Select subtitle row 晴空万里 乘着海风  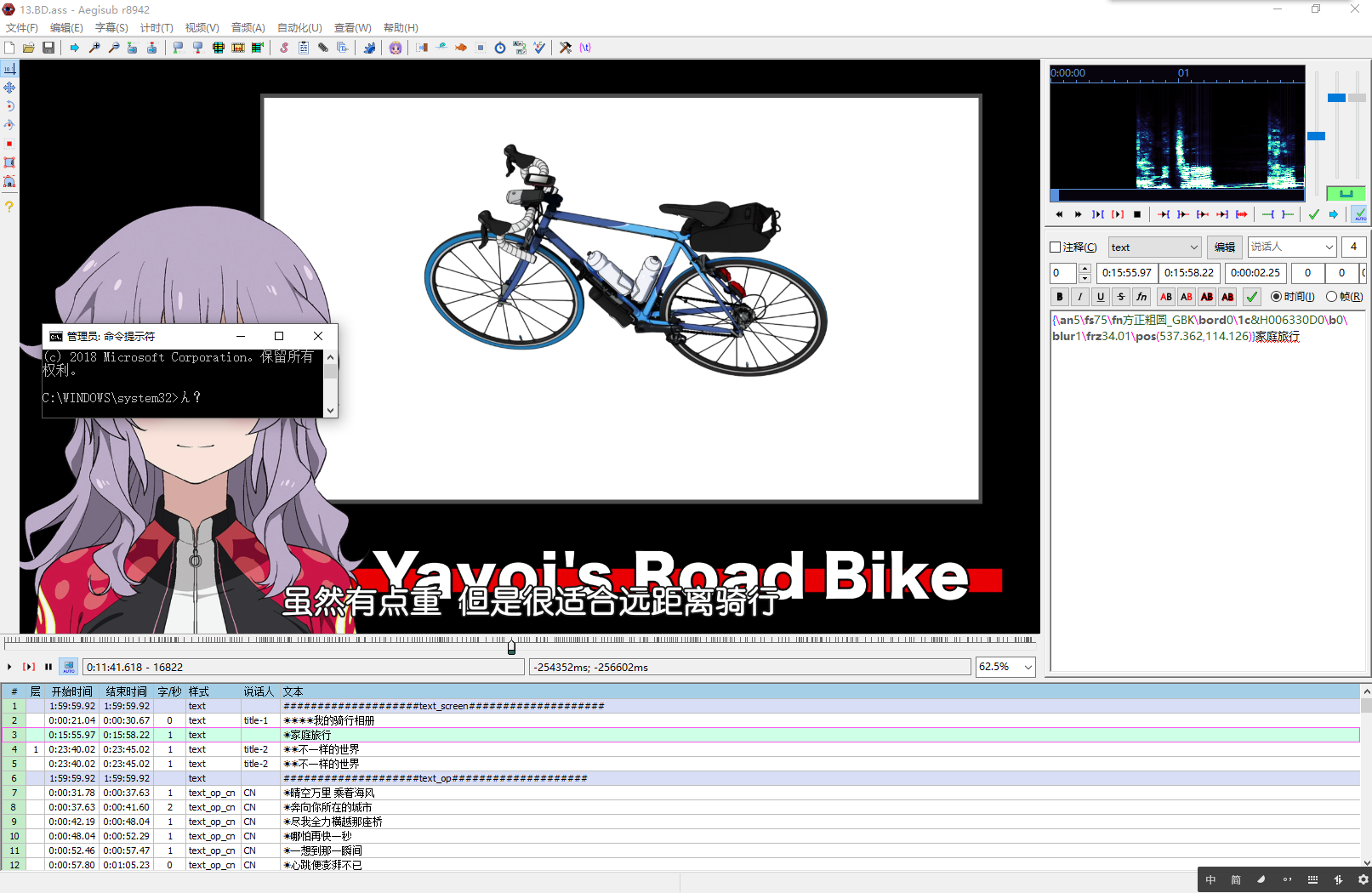click(680, 793)
